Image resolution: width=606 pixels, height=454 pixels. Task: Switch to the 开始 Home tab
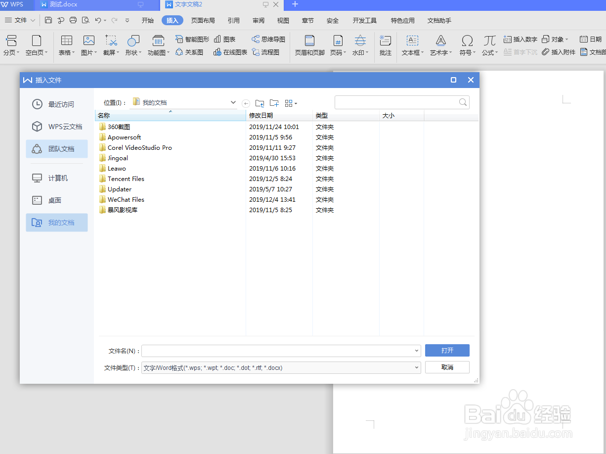[x=148, y=20]
